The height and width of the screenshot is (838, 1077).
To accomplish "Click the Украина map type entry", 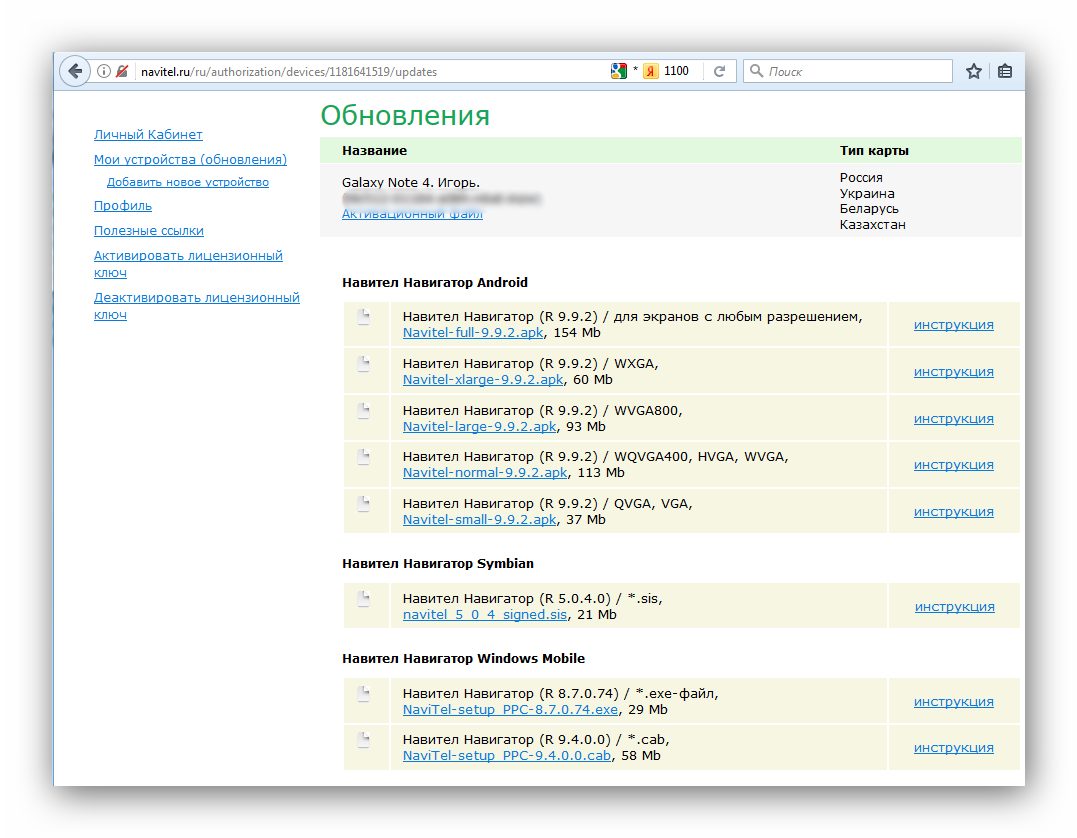I will pos(867,193).
